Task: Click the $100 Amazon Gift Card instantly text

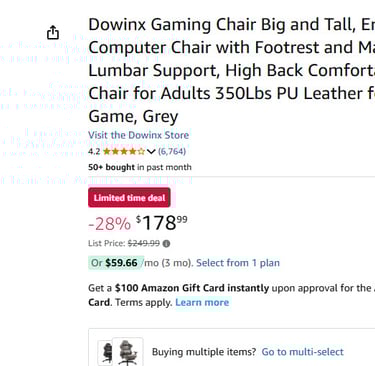Action: click(192, 288)
